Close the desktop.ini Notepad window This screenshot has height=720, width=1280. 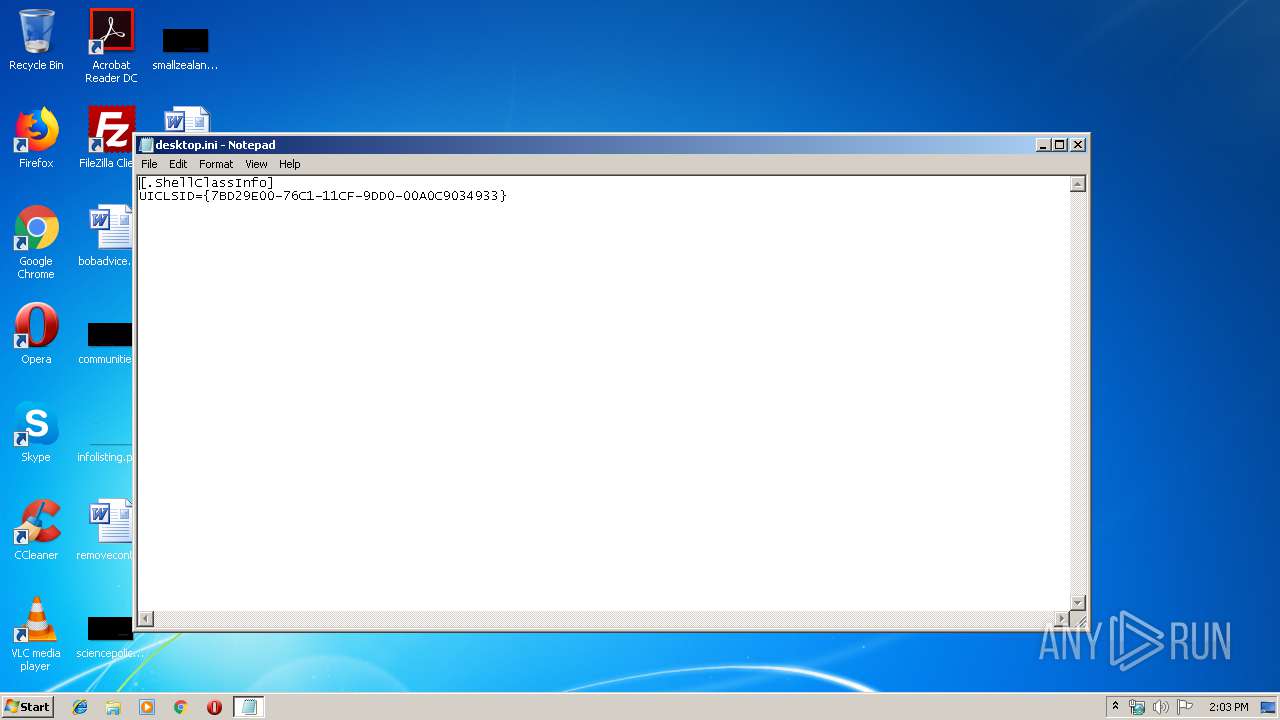(x=1078, y=145)
